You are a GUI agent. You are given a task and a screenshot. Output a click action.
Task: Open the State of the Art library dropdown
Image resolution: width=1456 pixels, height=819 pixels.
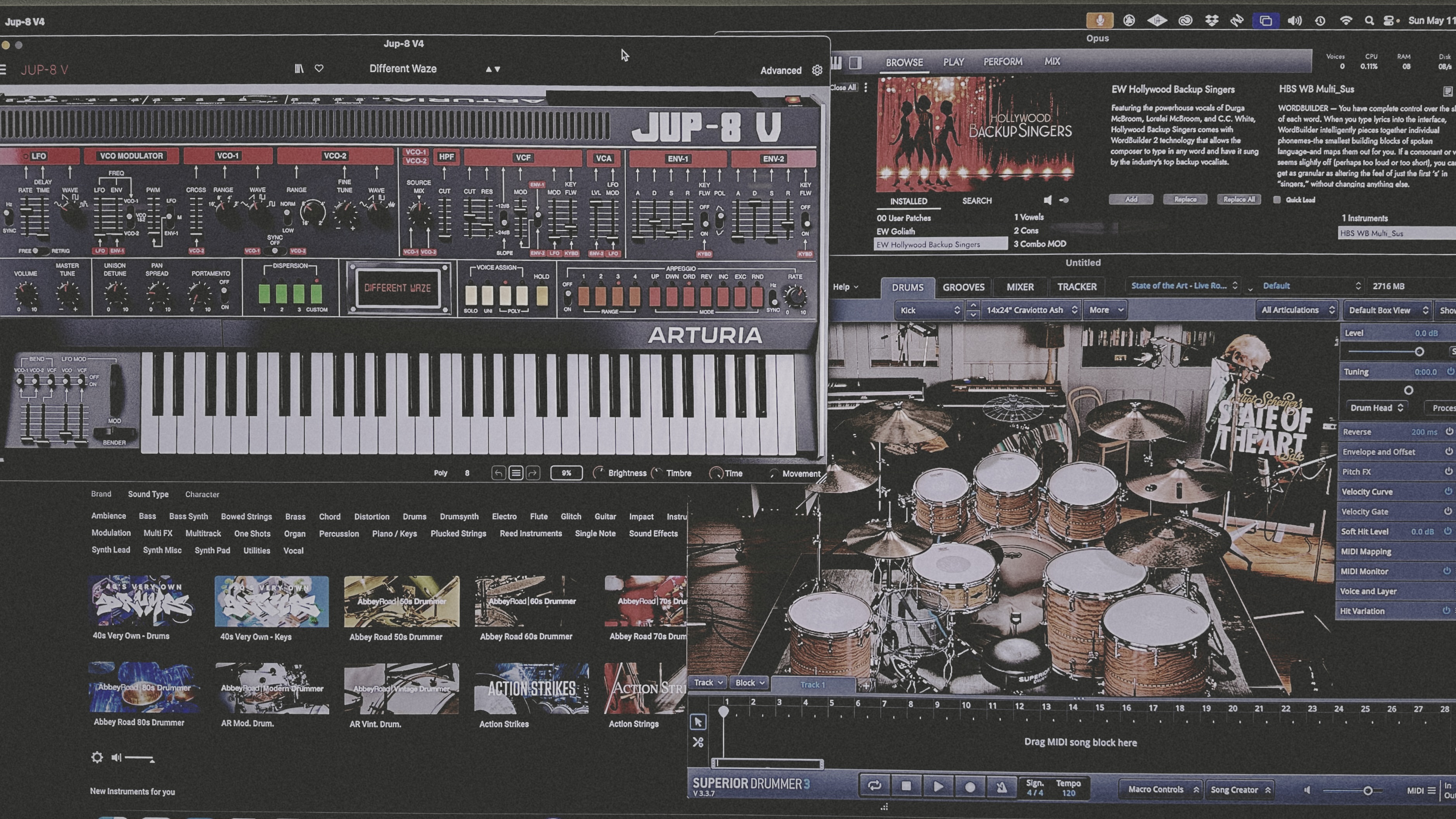click(x=1184, y=285)
